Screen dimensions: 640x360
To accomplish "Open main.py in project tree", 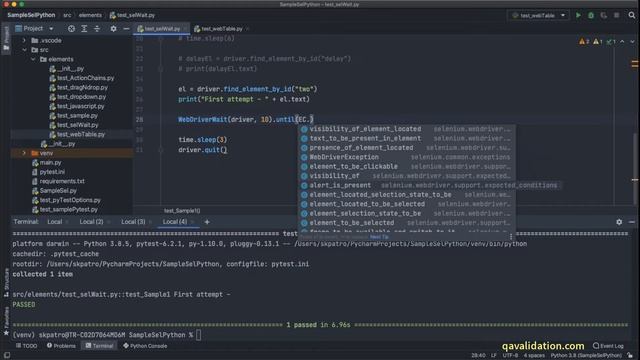I will (47, 162).
